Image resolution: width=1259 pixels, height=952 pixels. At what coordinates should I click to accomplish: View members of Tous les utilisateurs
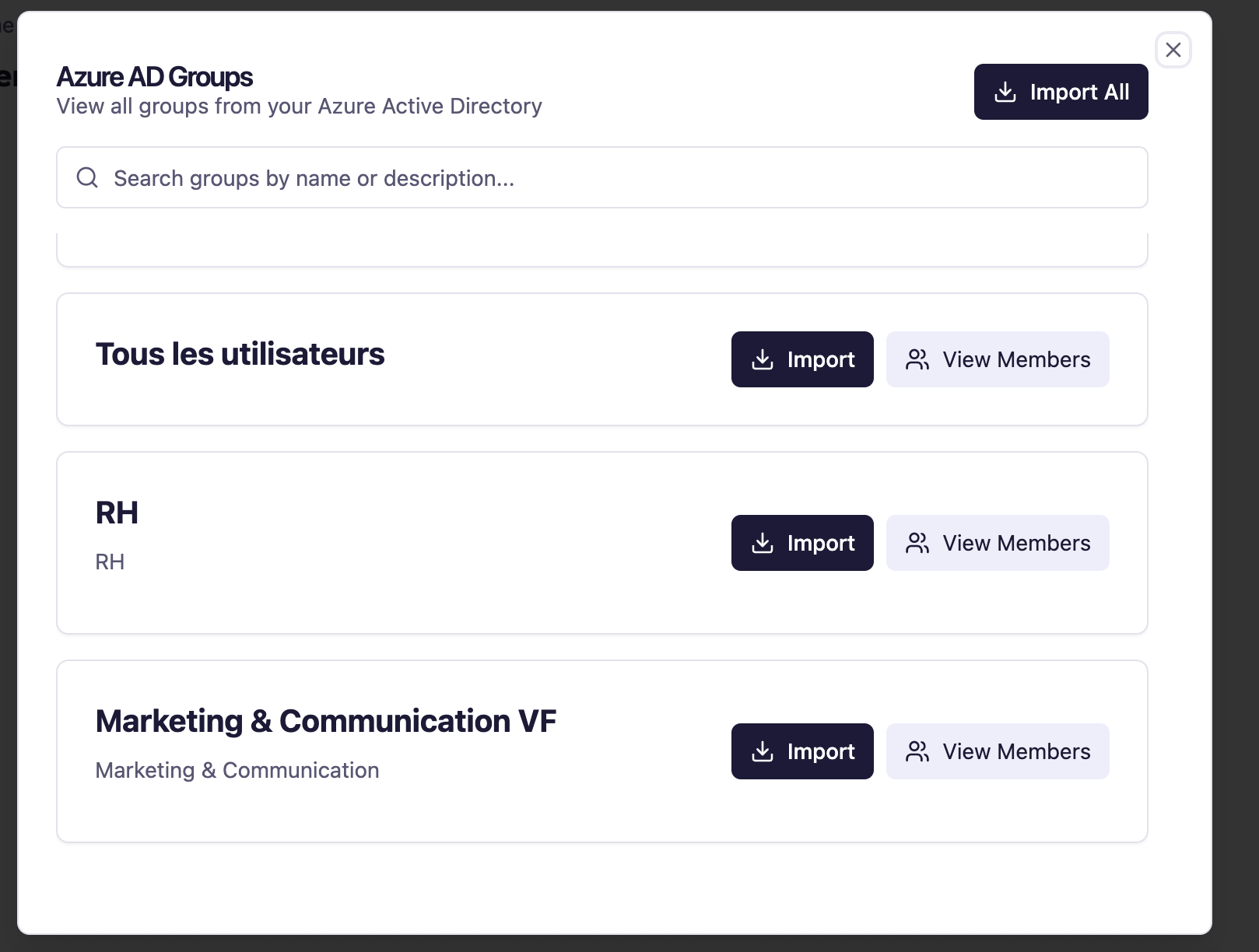click(x=998, y=359)
